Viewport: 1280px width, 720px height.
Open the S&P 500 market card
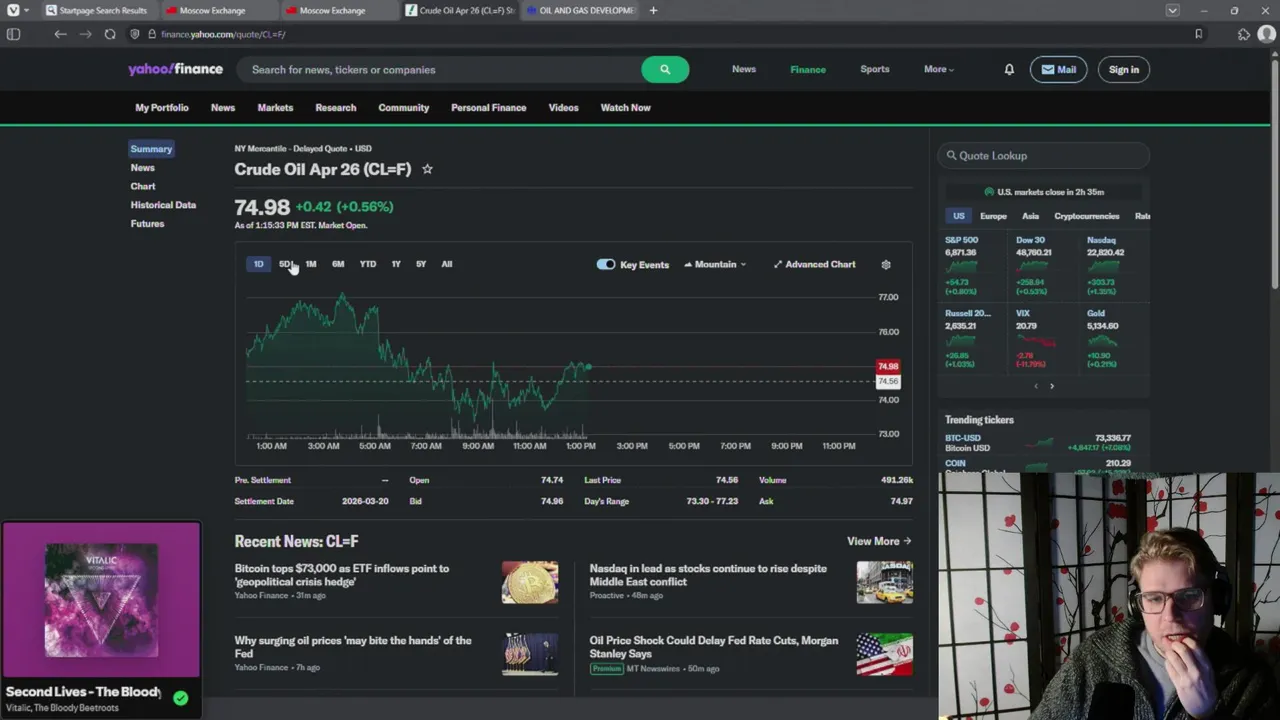click(974, 266)
